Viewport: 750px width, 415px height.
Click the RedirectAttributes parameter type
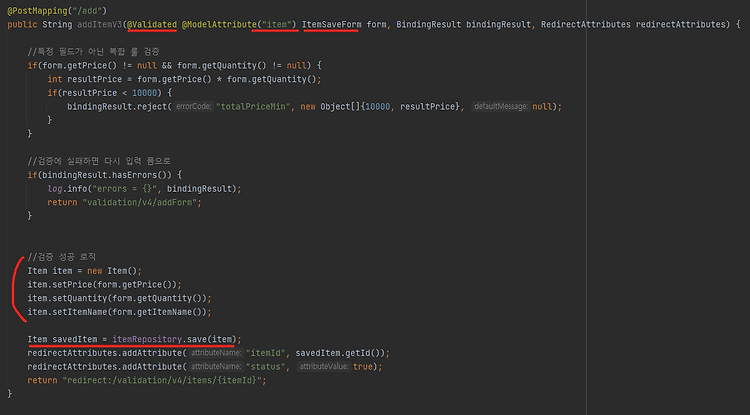(x=586, y=24)
